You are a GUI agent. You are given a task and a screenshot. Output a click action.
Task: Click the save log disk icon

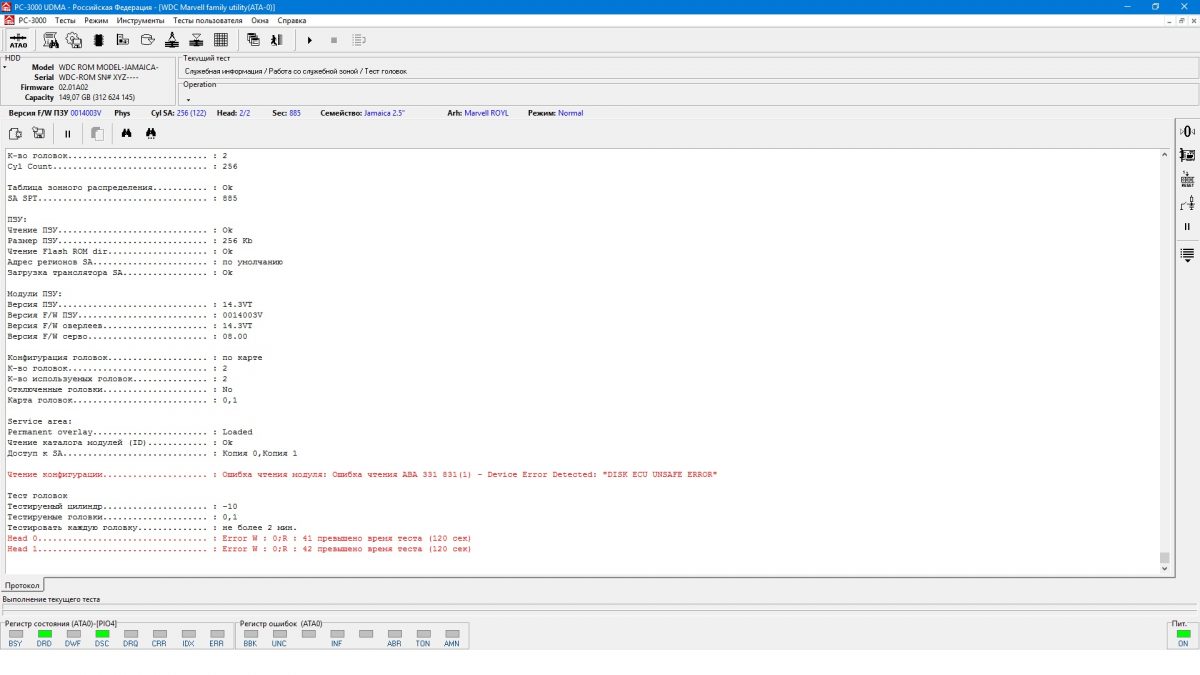(38, 133)
